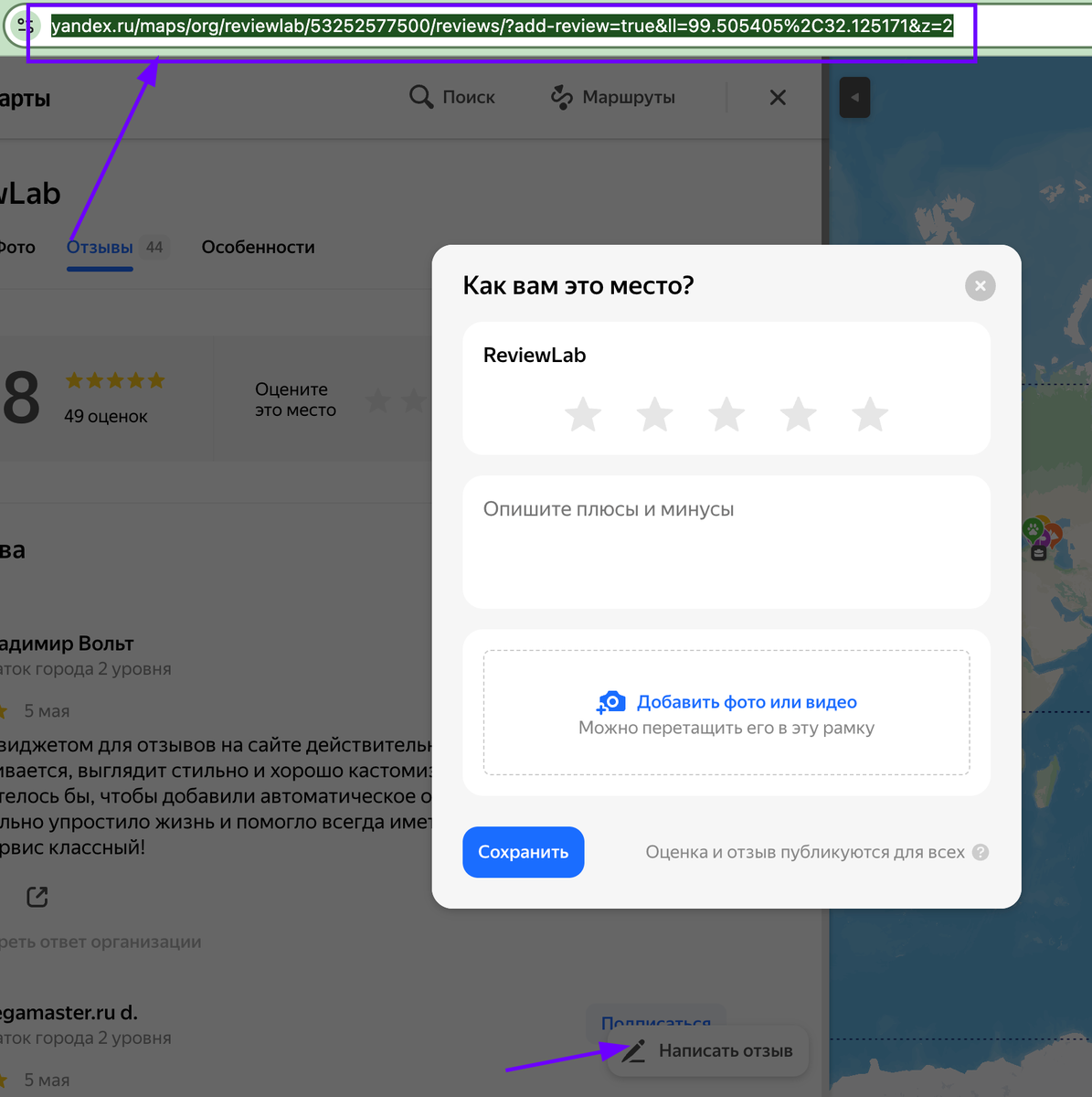
Task: Click reviewer name ending 'egamaster.ru d.'
Action: pos(69,1013)
